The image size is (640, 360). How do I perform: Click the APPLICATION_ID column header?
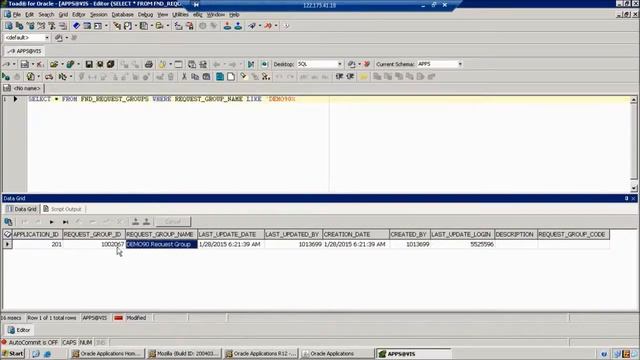click(37, 234)
